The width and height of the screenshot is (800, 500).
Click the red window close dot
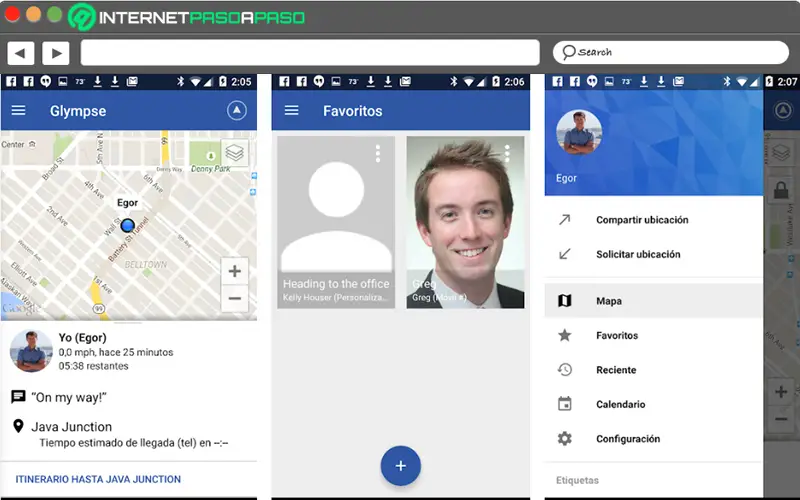[12, 14]
